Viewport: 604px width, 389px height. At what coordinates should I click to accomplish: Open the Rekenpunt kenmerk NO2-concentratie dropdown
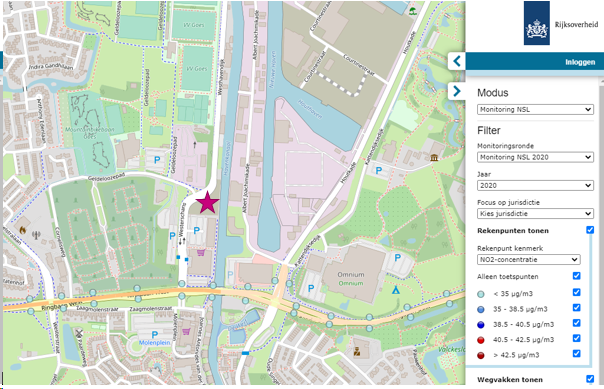click(528, 260)
